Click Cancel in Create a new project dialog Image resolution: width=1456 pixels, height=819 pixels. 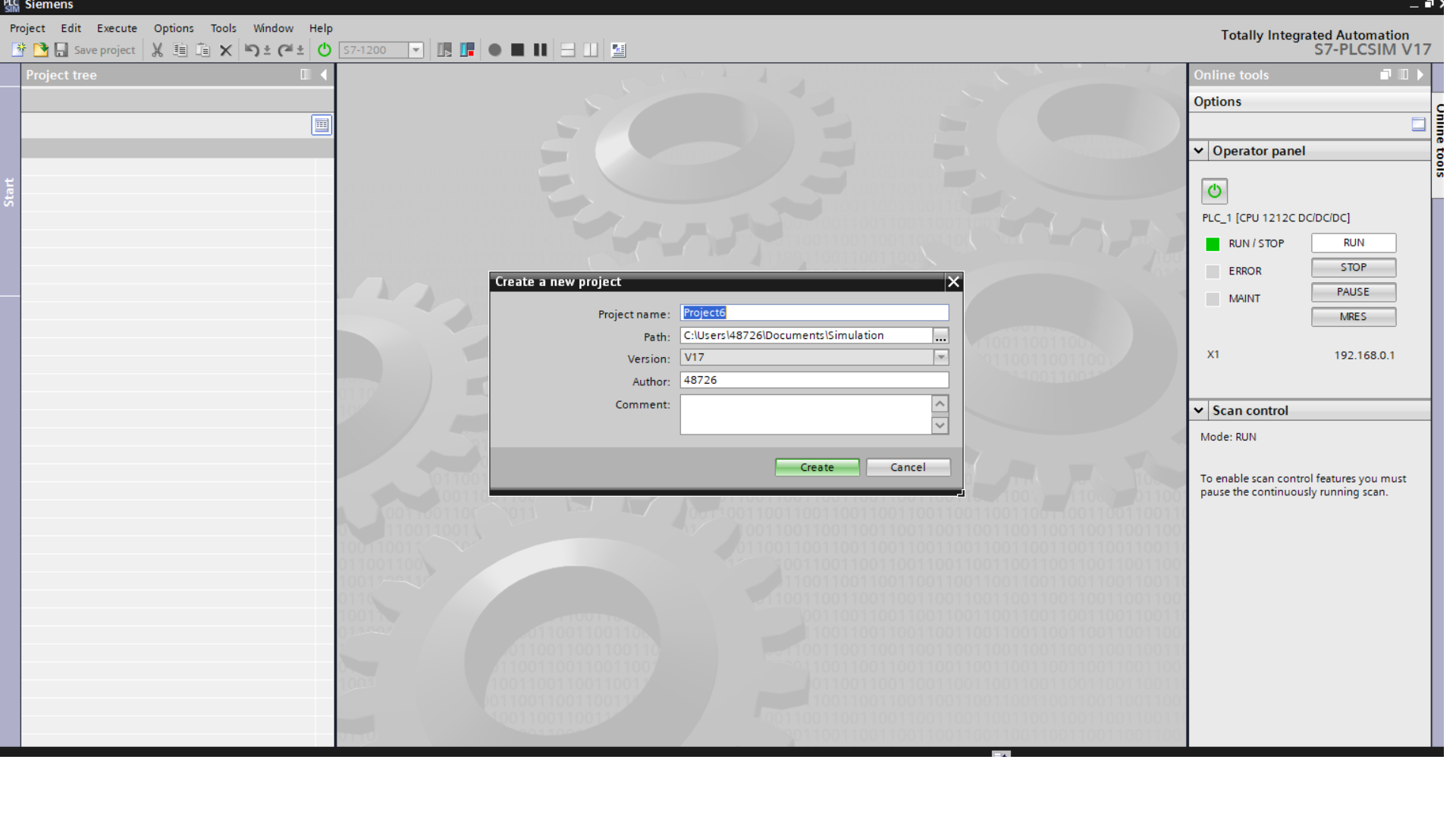click(x=908, y=467)
